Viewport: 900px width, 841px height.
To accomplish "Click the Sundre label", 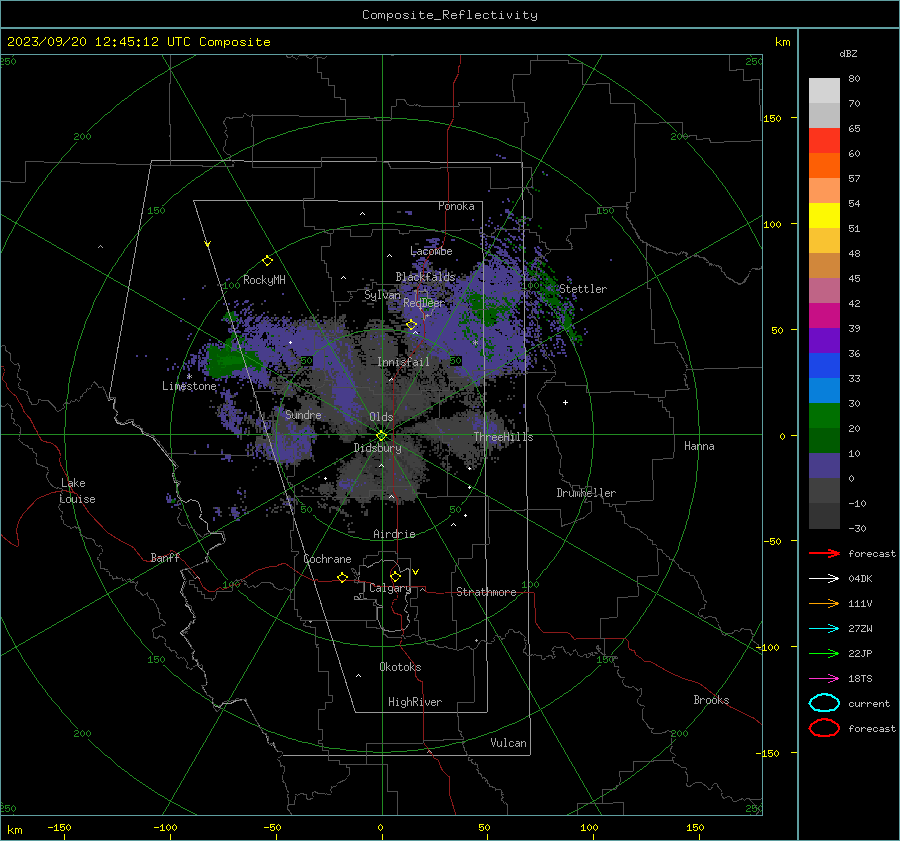I will tap(303, 415).
